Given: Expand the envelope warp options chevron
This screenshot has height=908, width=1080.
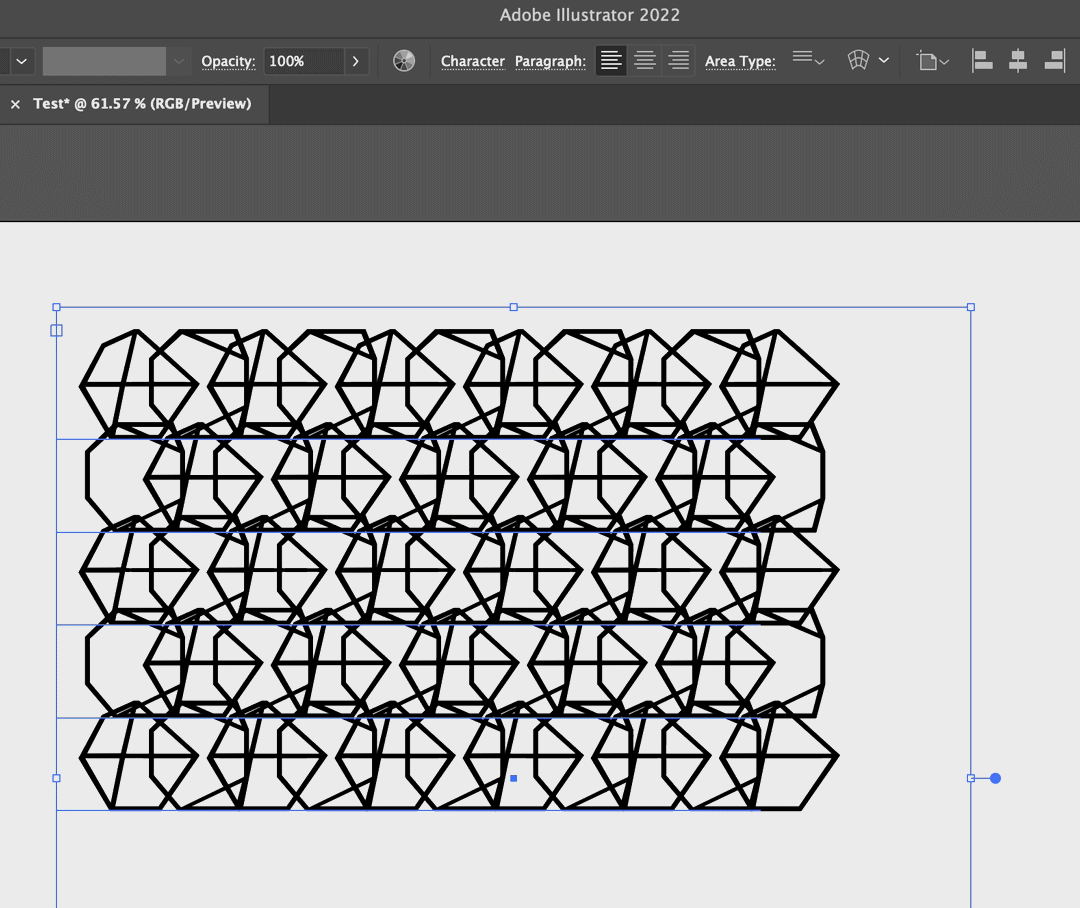Looking at the screenshot, I should coord(884,61).
